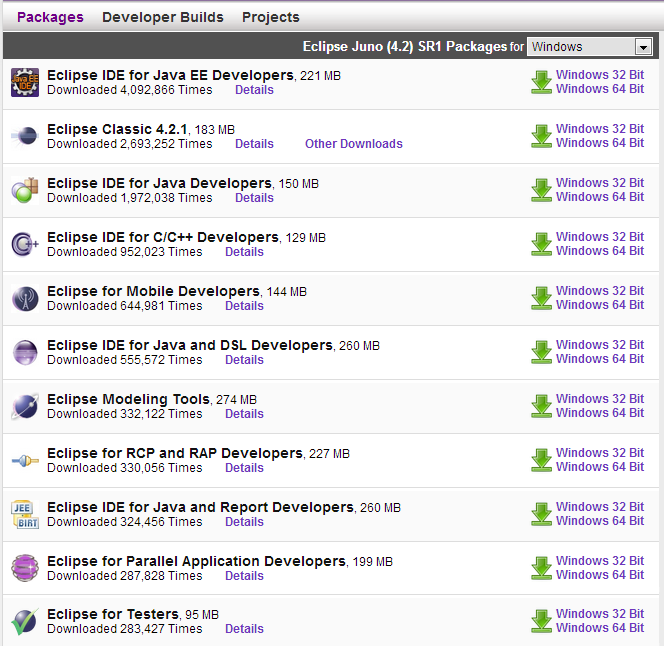This screenshot has height=646, width=664.
Task: Click the Java Developers package icon
Action: tap(25, 190)
